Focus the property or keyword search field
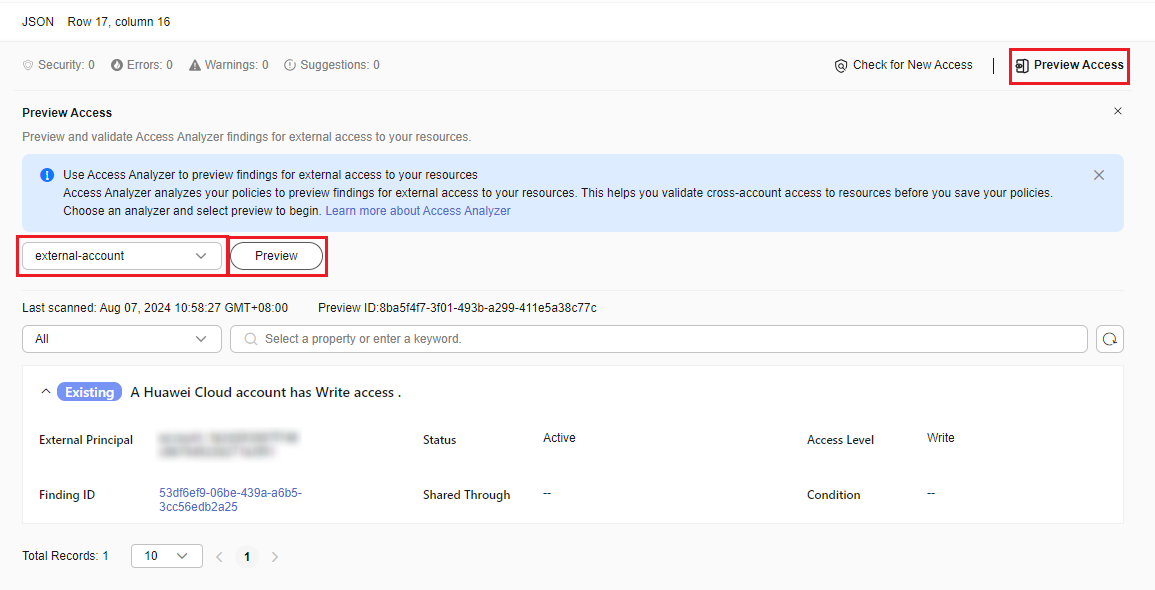Screen dimensions: 1155x590 pos(660,339)
